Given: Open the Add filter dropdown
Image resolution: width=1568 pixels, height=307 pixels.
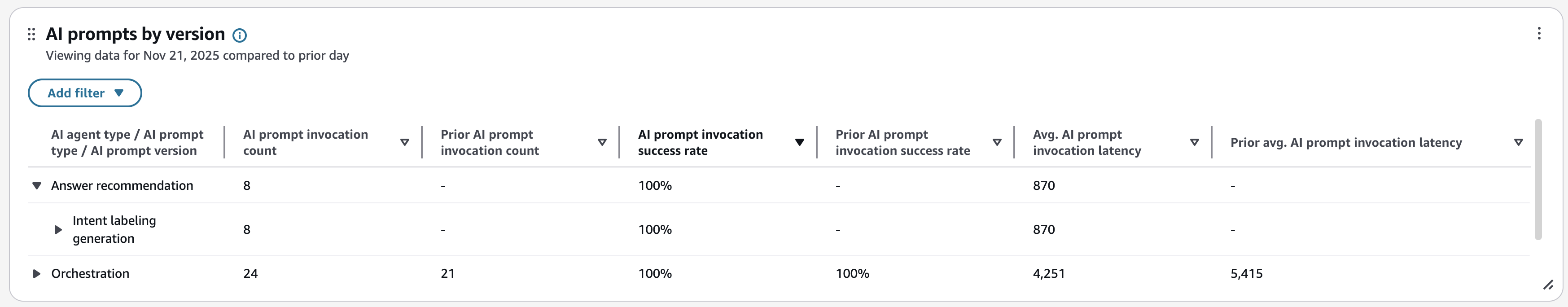Looking at the screenshot, I should [84, 92].
